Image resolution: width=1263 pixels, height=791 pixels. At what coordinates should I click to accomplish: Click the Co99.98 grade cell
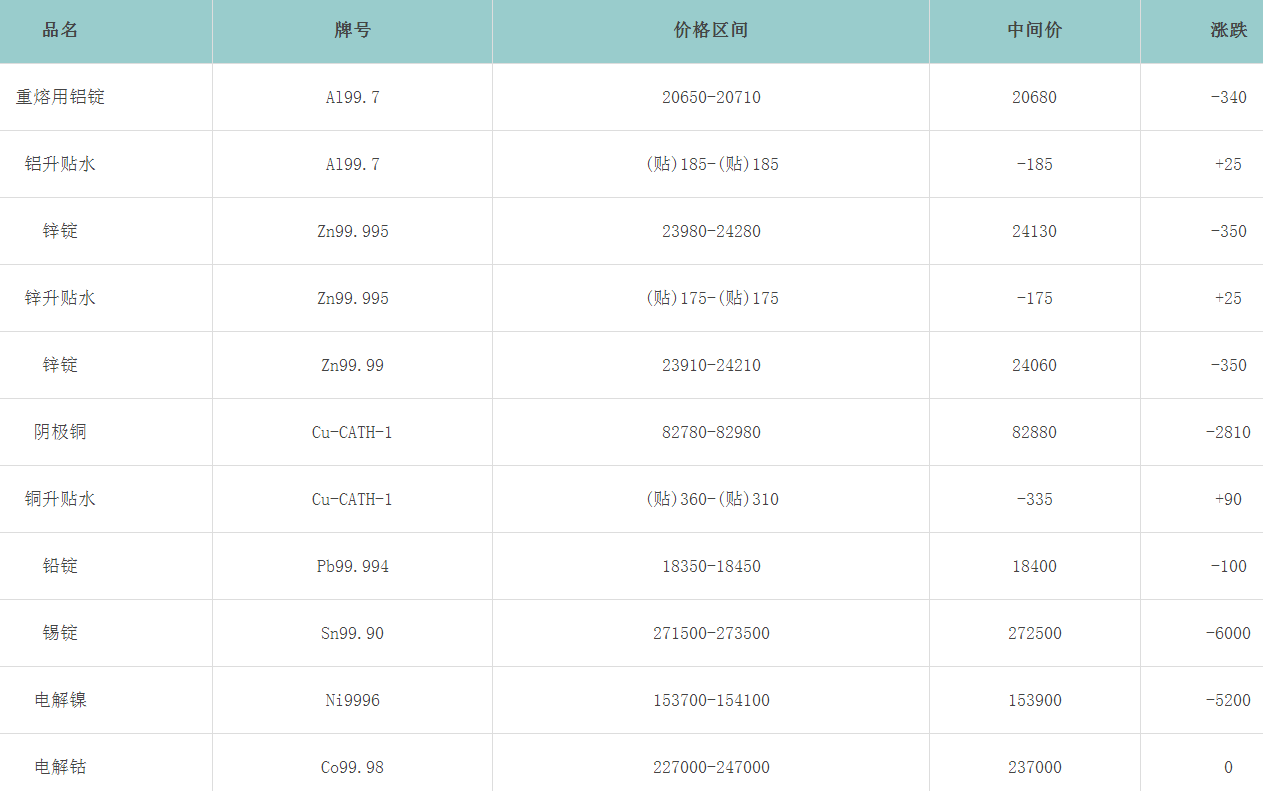[352, 767]
